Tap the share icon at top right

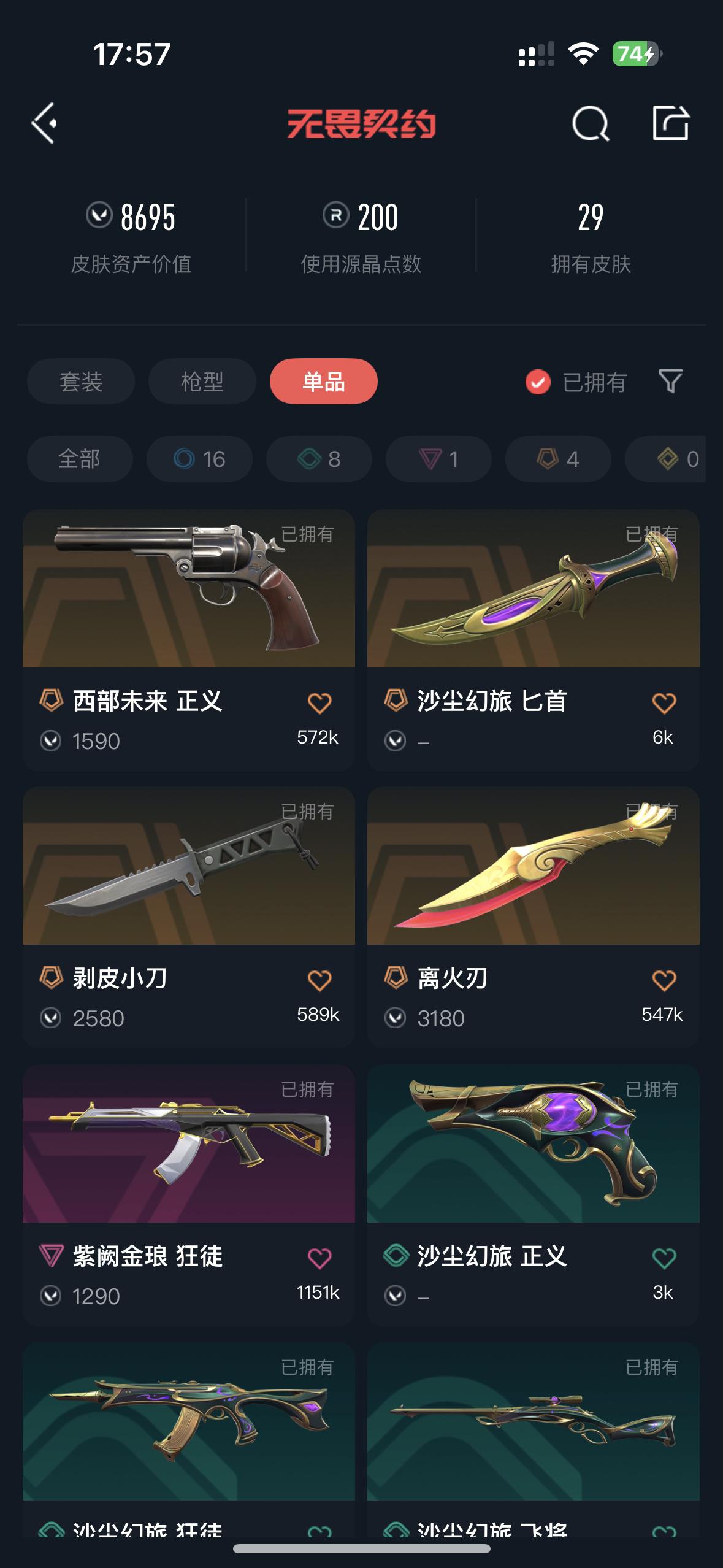670,123
